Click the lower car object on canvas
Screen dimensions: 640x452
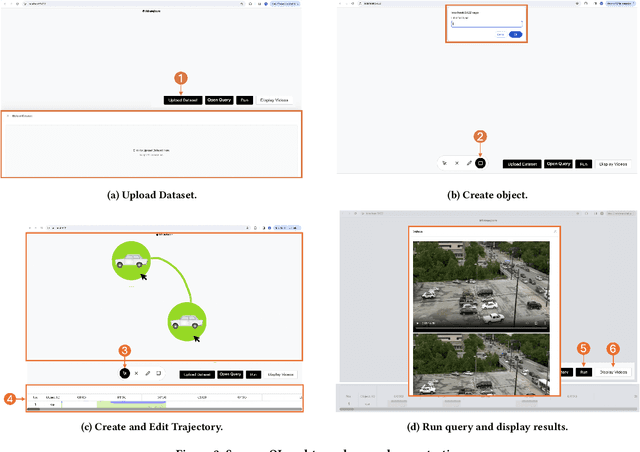click(186, 322)
